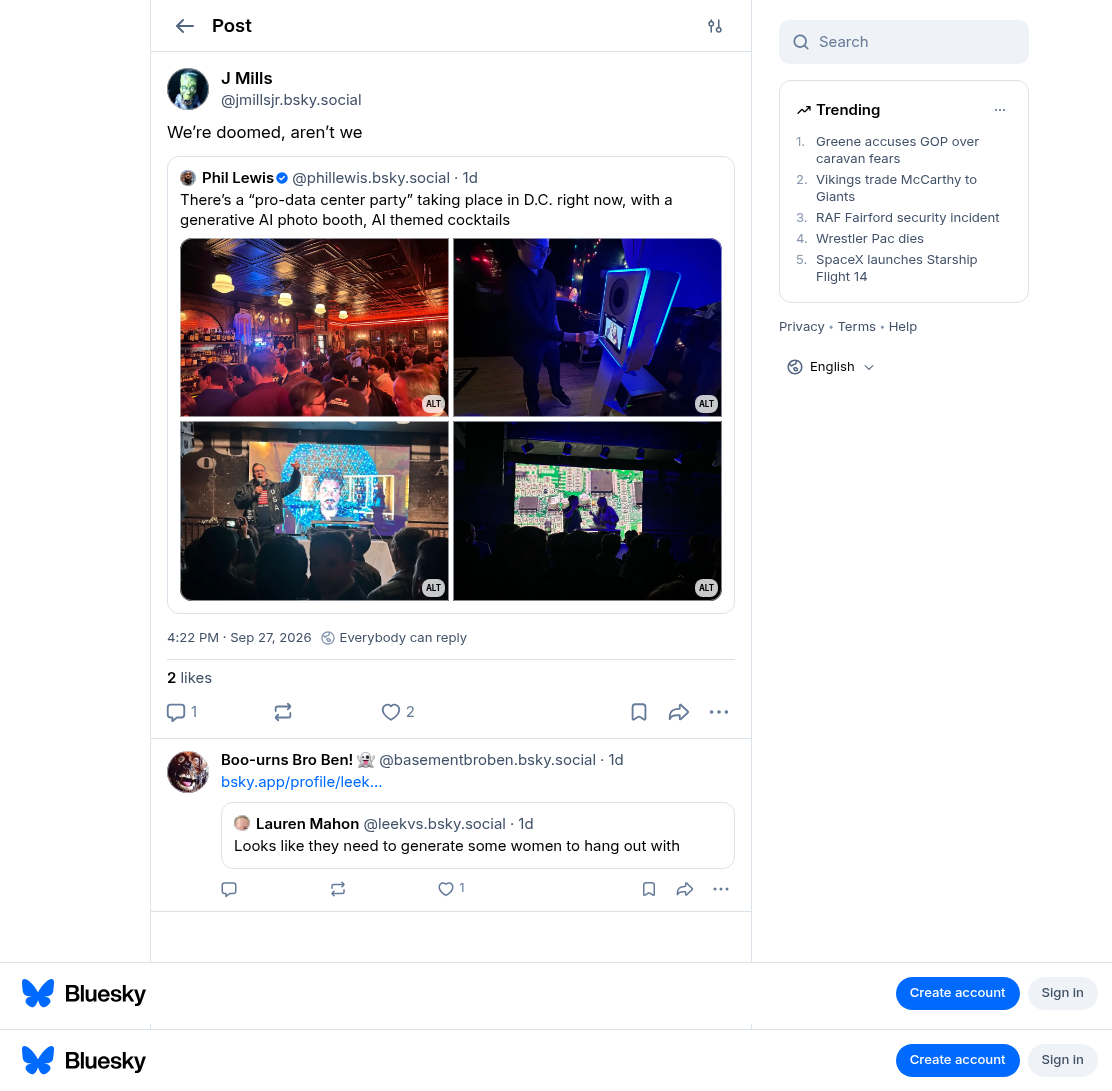The image size is (1112, 1091).
Task: Open more options on J Mills' post
Action: tap(719, 712)
